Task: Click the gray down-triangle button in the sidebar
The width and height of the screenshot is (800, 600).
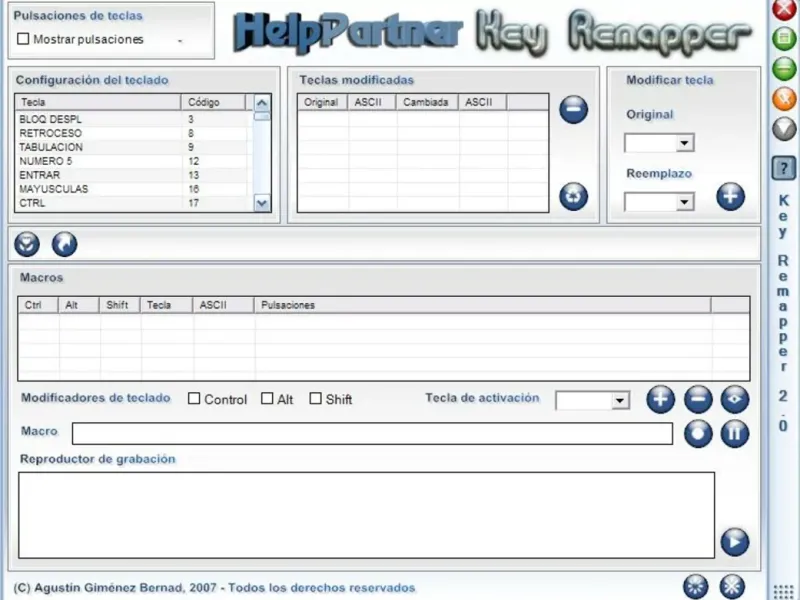Action: click(784, 129)
